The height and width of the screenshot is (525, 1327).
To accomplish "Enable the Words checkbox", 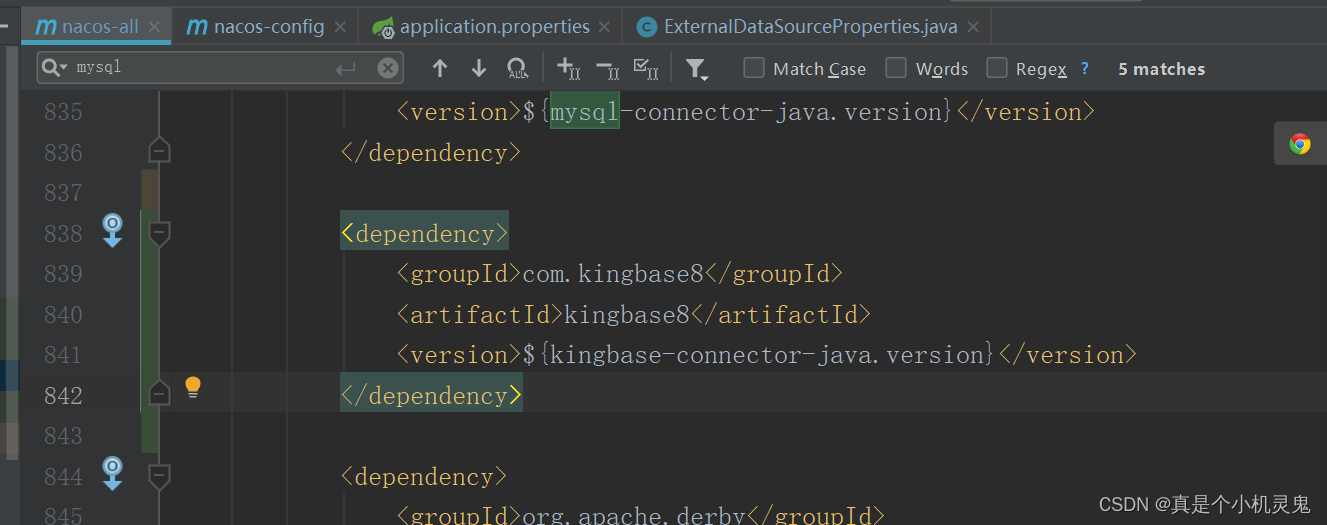I will [896, 68].
